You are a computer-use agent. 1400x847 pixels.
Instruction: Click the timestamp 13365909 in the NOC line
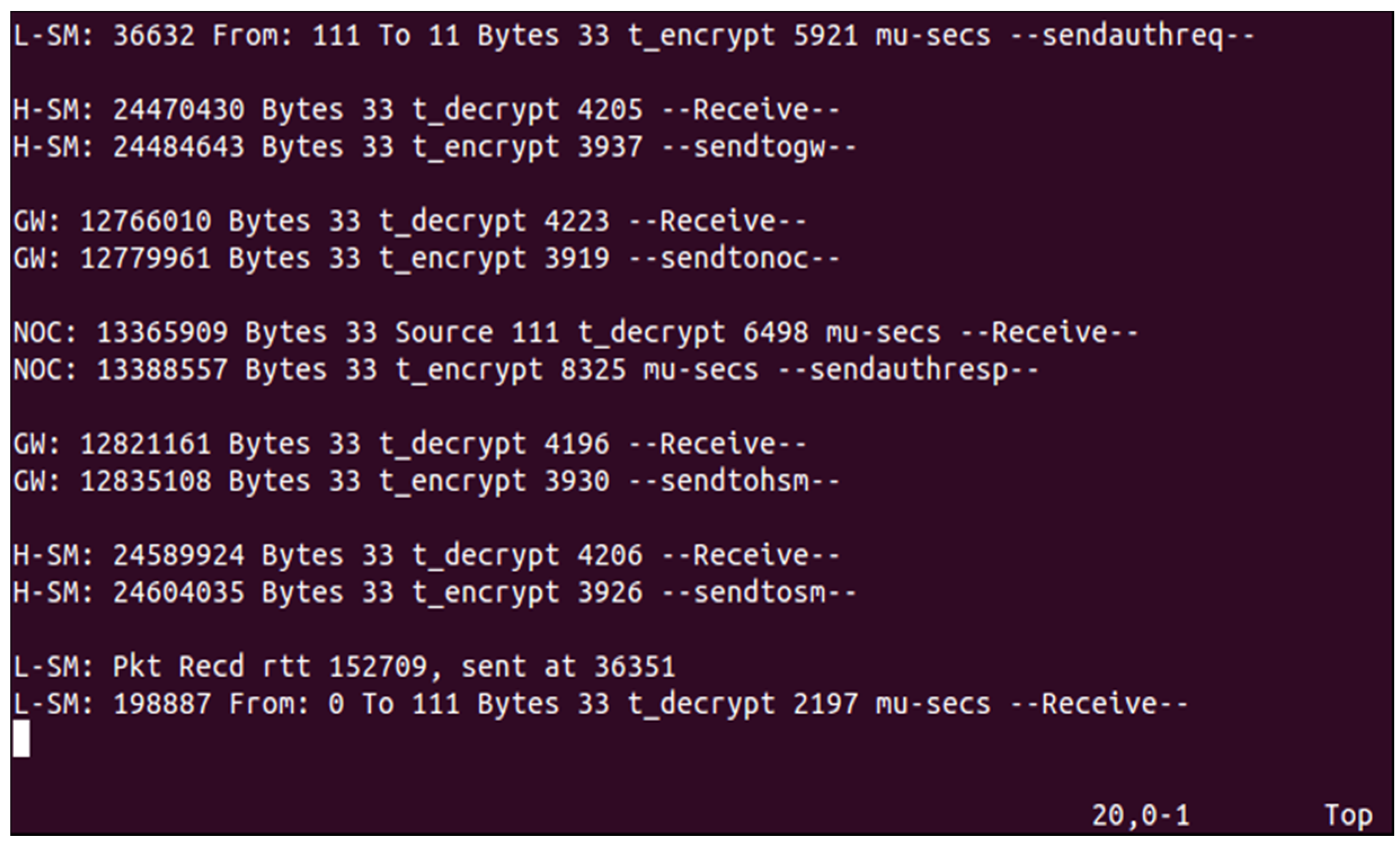pyautogui.click(x=162, y=332)
